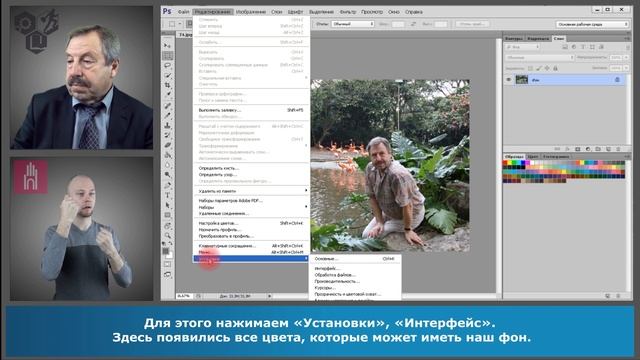Click the refine edge button in options bar

[x=472, y=24]
